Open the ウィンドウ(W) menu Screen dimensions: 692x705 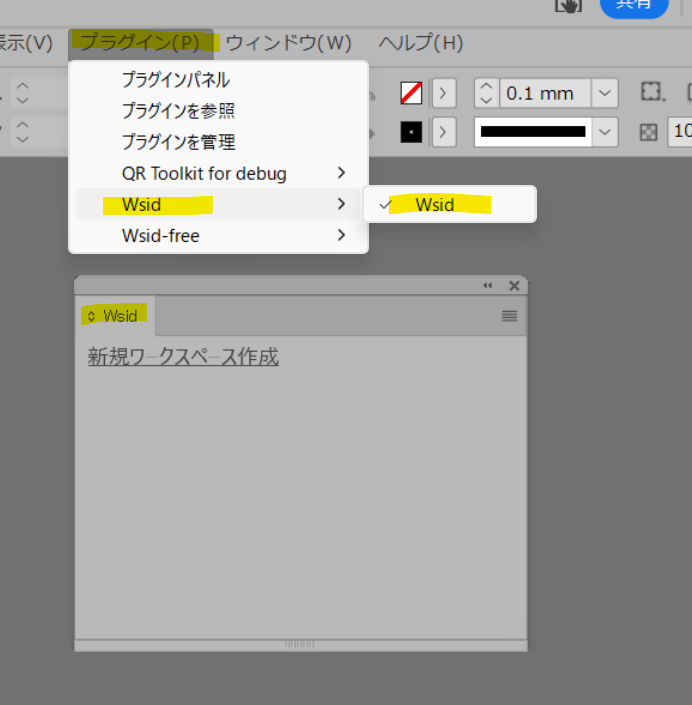288,43
